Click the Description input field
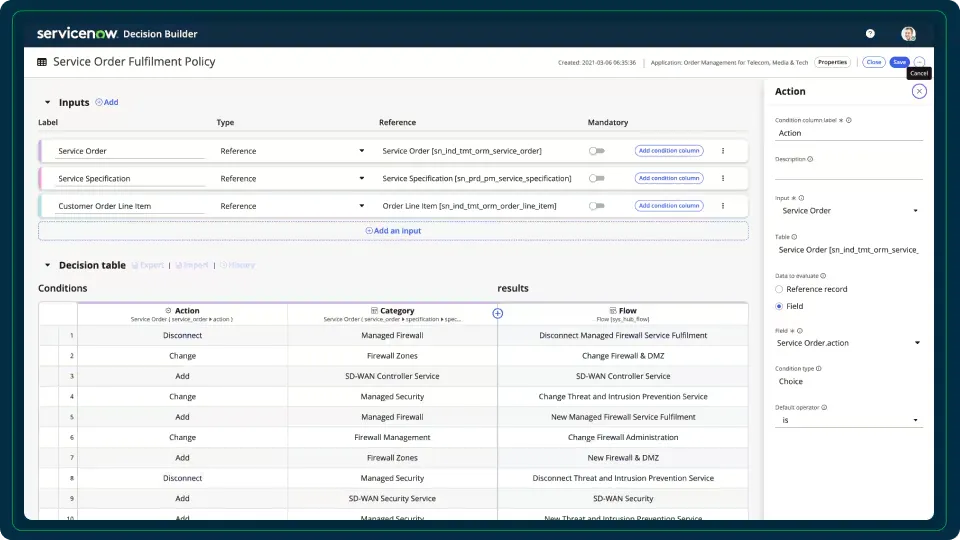Screen dimensions: 960x540 tap(849, 172)
